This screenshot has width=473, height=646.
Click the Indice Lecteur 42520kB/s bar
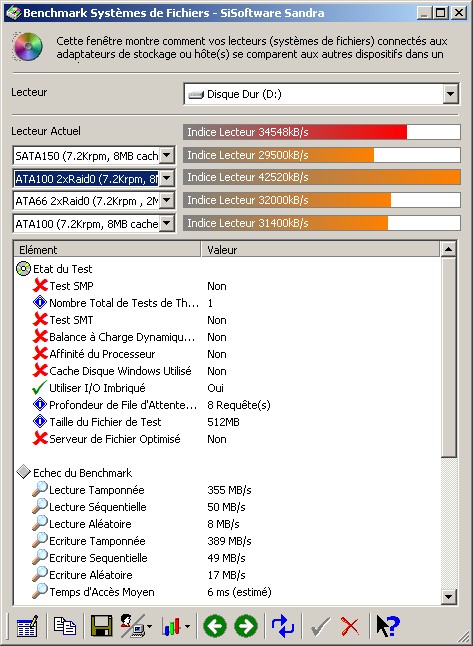pyautogui.click(x=321, y=177)
